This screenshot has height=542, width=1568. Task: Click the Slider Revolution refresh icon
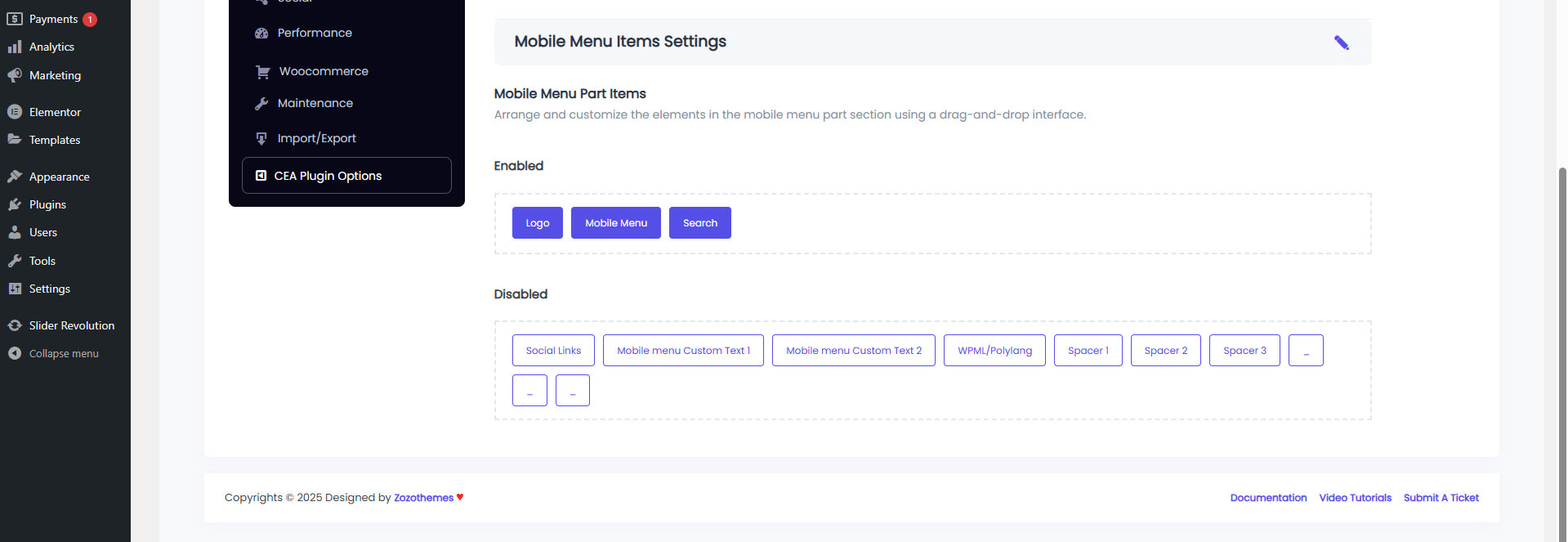15,325
